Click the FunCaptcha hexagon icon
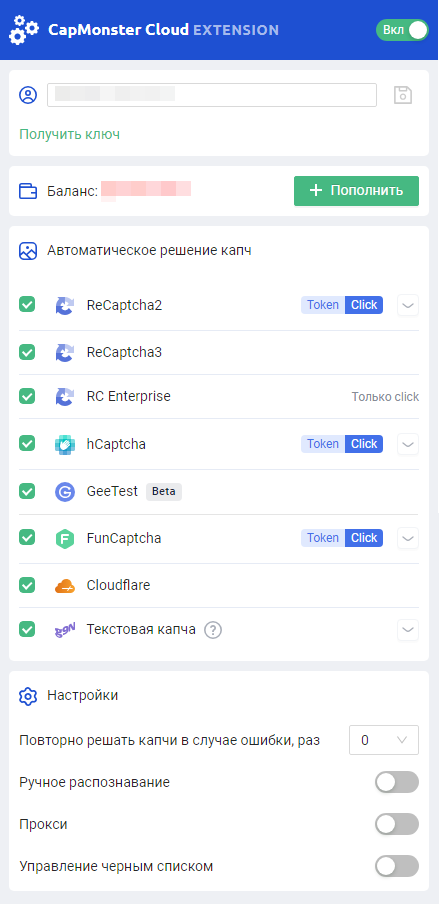This screenshot has width=442, height=904. point(65,538)
